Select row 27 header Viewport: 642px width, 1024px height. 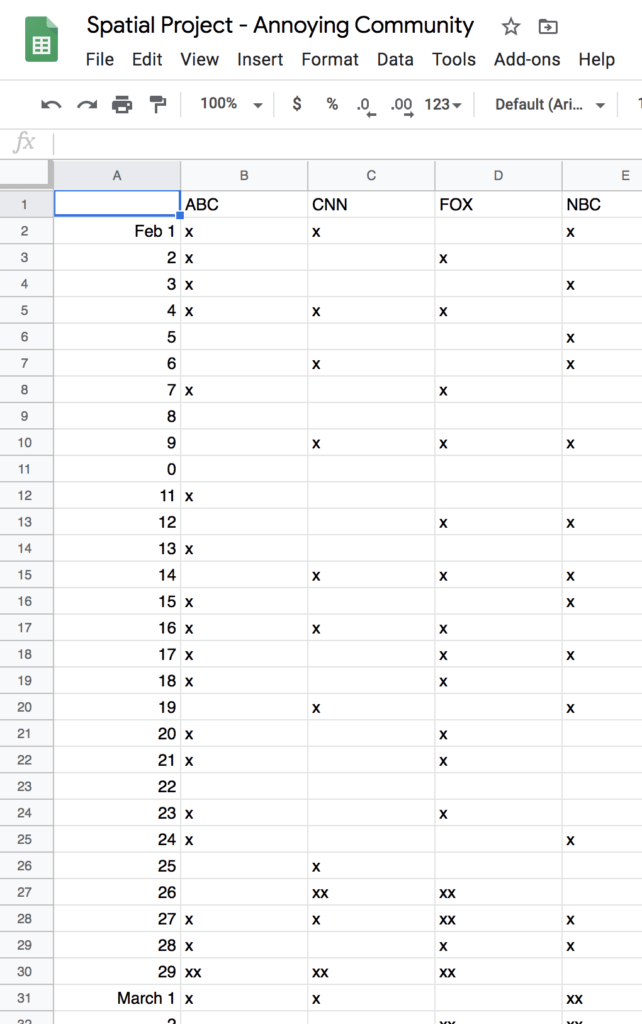pos(25,892)
